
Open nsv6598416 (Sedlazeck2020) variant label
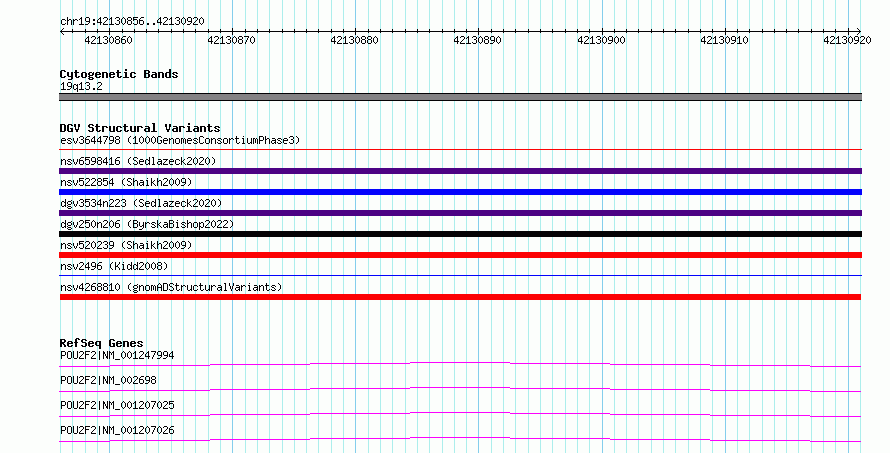point(138,161)
